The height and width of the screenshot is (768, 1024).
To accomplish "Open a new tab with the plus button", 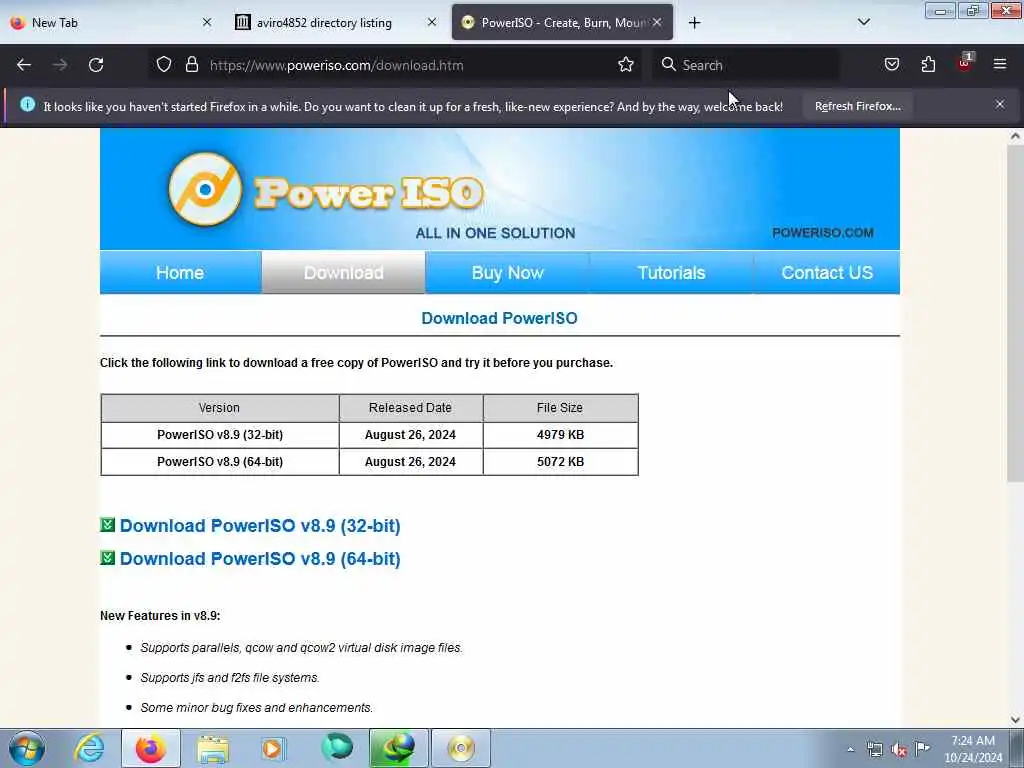I will (694, 23).
